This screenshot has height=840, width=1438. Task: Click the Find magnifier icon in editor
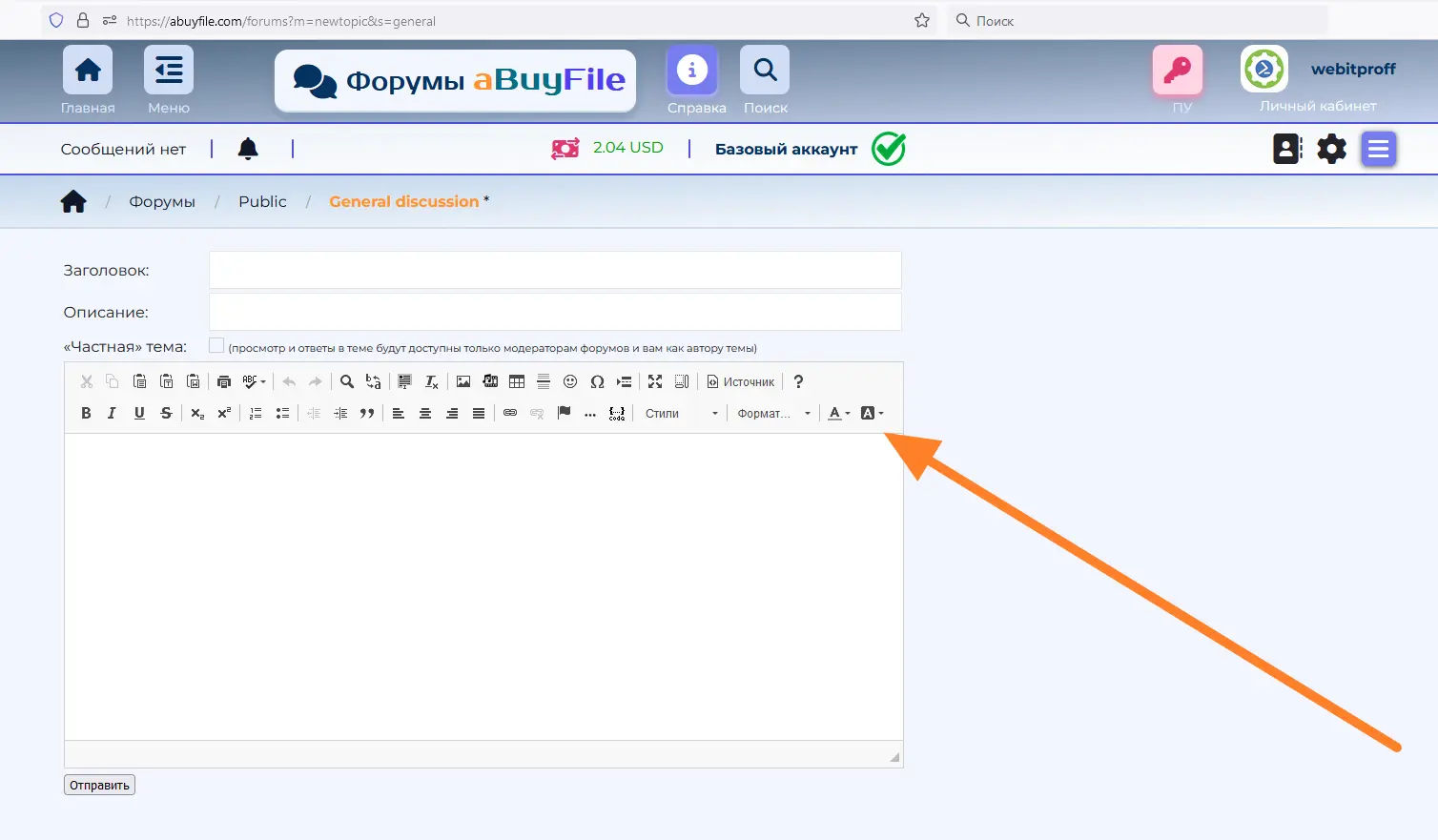tap(347, 381)
